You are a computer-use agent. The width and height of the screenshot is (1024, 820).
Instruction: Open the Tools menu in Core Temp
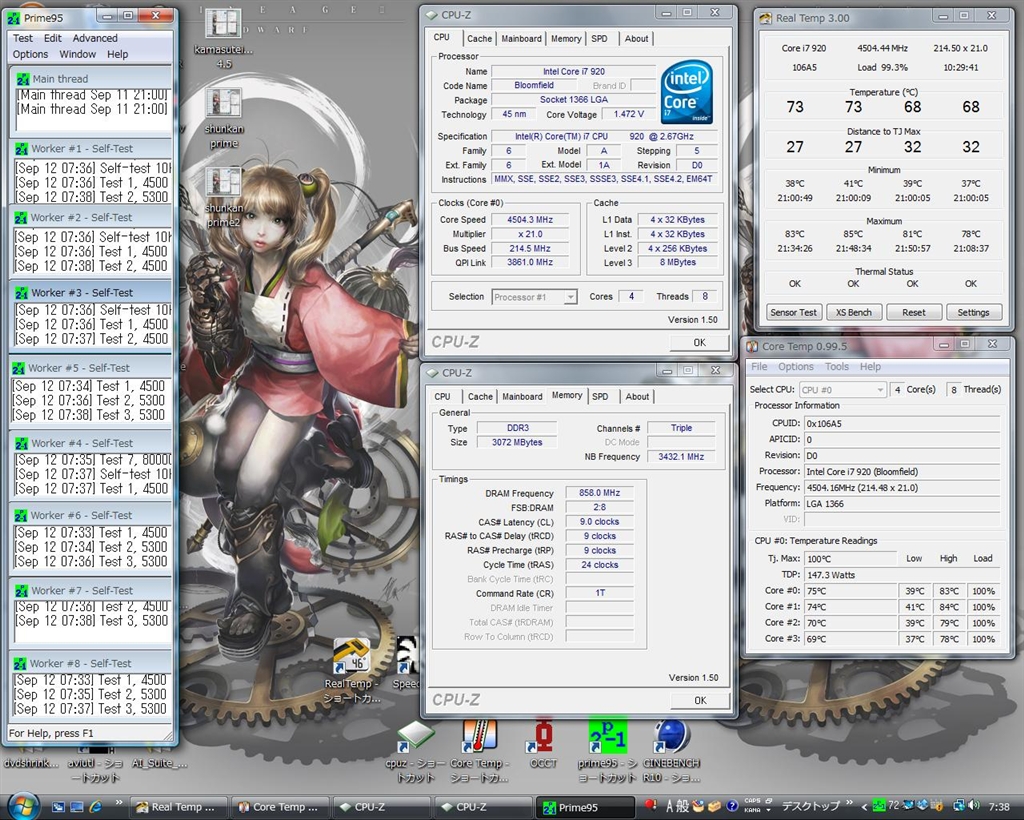[836, 367]
